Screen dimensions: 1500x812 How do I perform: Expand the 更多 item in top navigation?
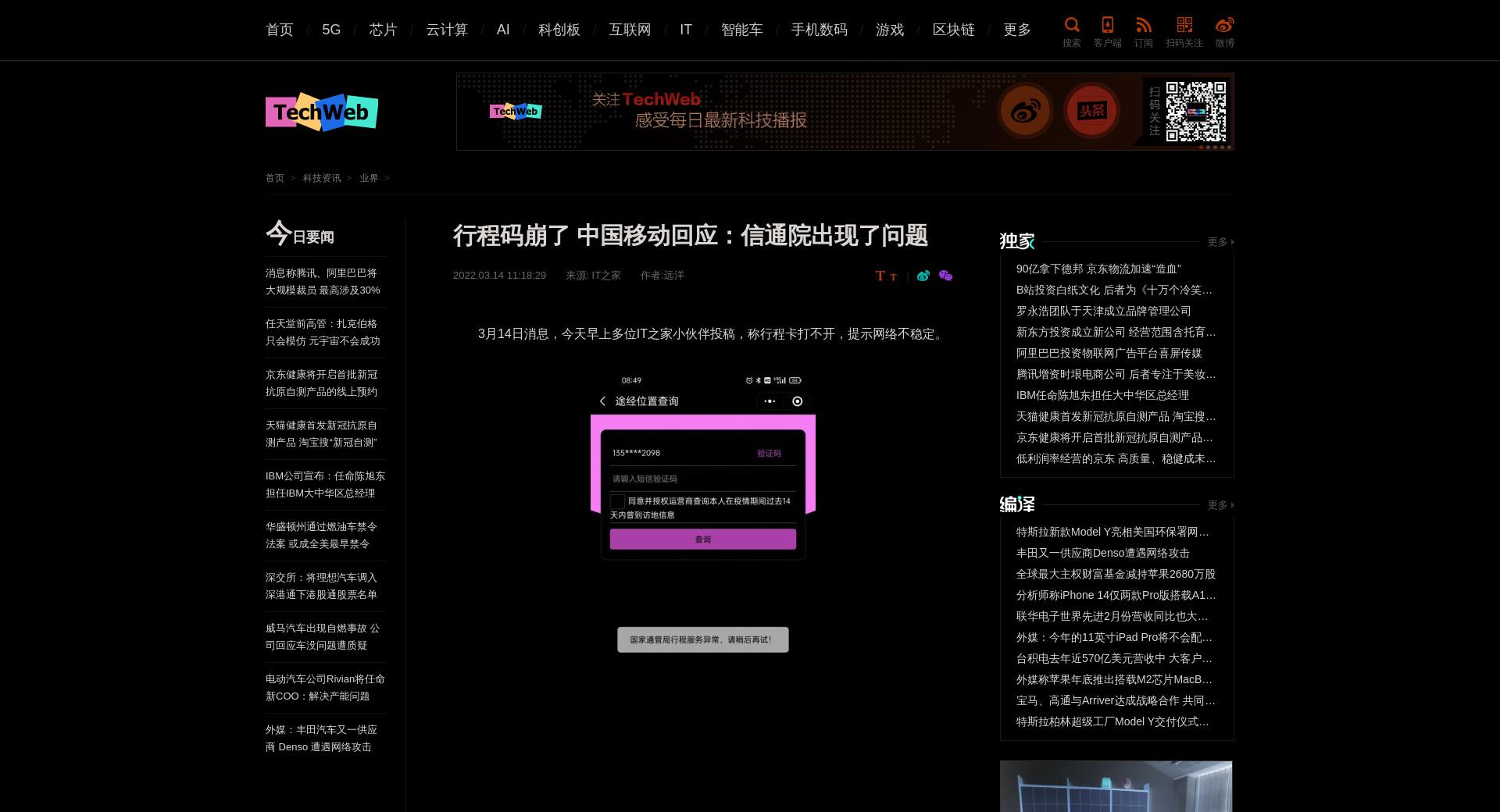click(x=1017, y=30)
